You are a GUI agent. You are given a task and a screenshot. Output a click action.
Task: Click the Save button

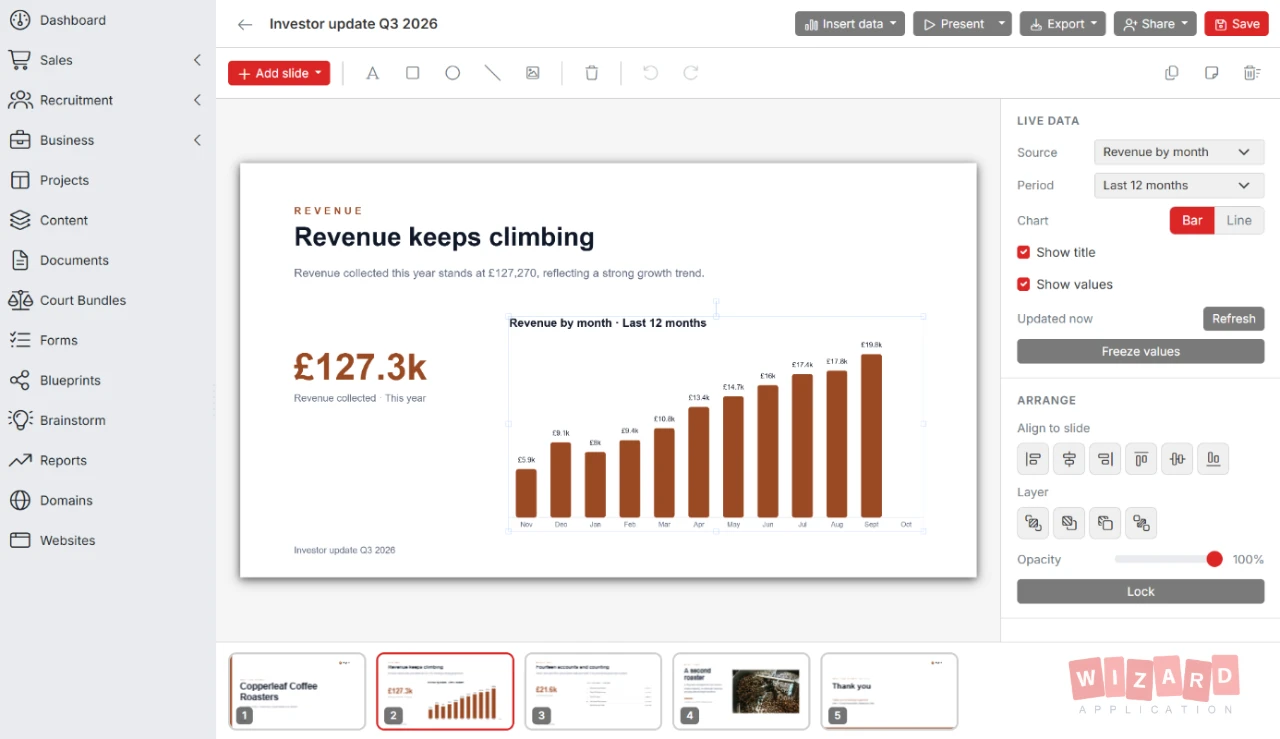coord(1236,24)
